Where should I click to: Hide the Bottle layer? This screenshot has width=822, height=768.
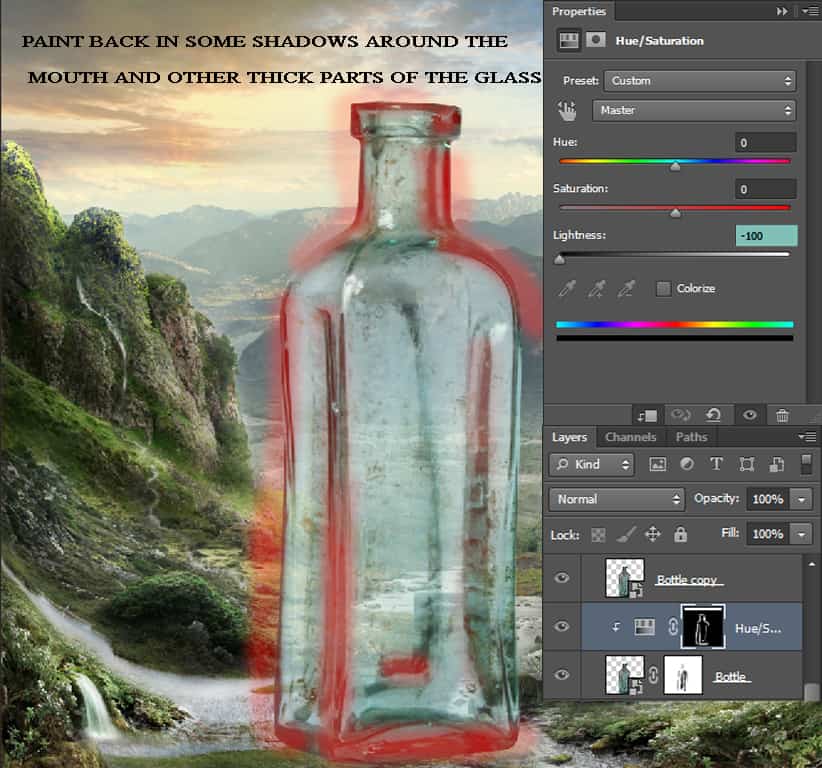point(562,675)
